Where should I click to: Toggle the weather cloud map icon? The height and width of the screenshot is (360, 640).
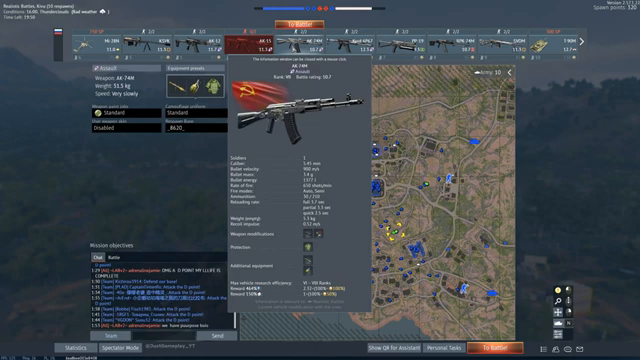(x=558, y=323)
